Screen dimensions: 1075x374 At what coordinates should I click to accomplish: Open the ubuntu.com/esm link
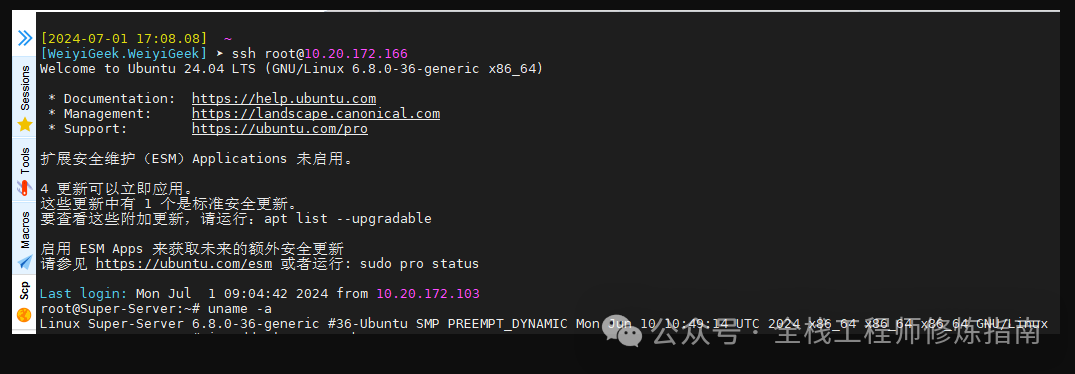point(184,264)
